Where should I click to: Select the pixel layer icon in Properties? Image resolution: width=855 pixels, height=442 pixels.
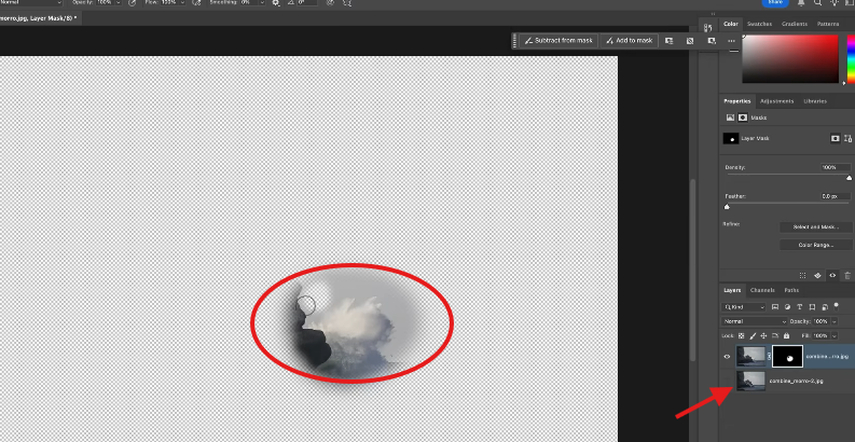point(730,118)
